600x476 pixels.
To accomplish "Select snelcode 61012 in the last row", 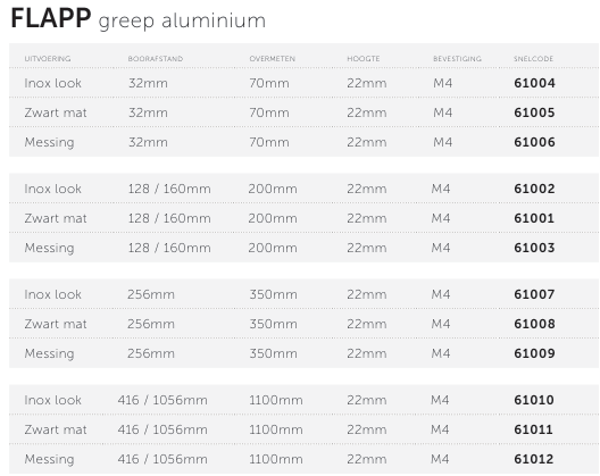I will 534,459.
